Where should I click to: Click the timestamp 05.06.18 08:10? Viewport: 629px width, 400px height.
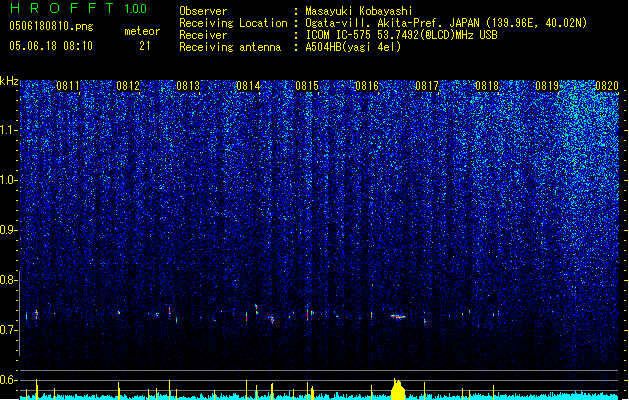tap(51, 46)
